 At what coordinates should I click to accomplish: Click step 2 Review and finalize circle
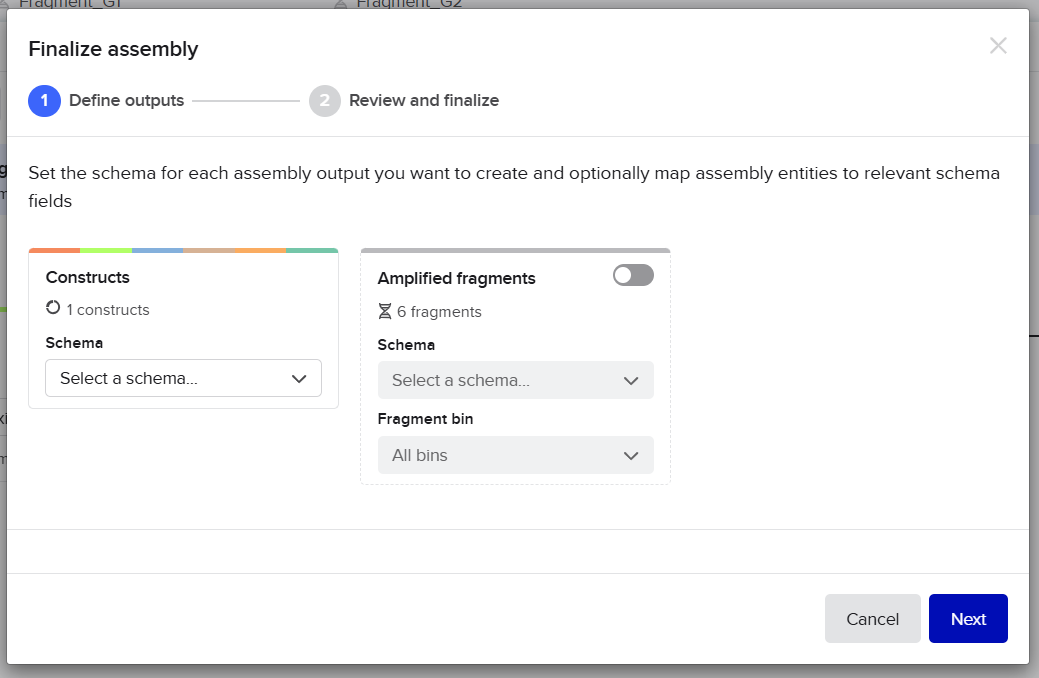pos(325,101)
